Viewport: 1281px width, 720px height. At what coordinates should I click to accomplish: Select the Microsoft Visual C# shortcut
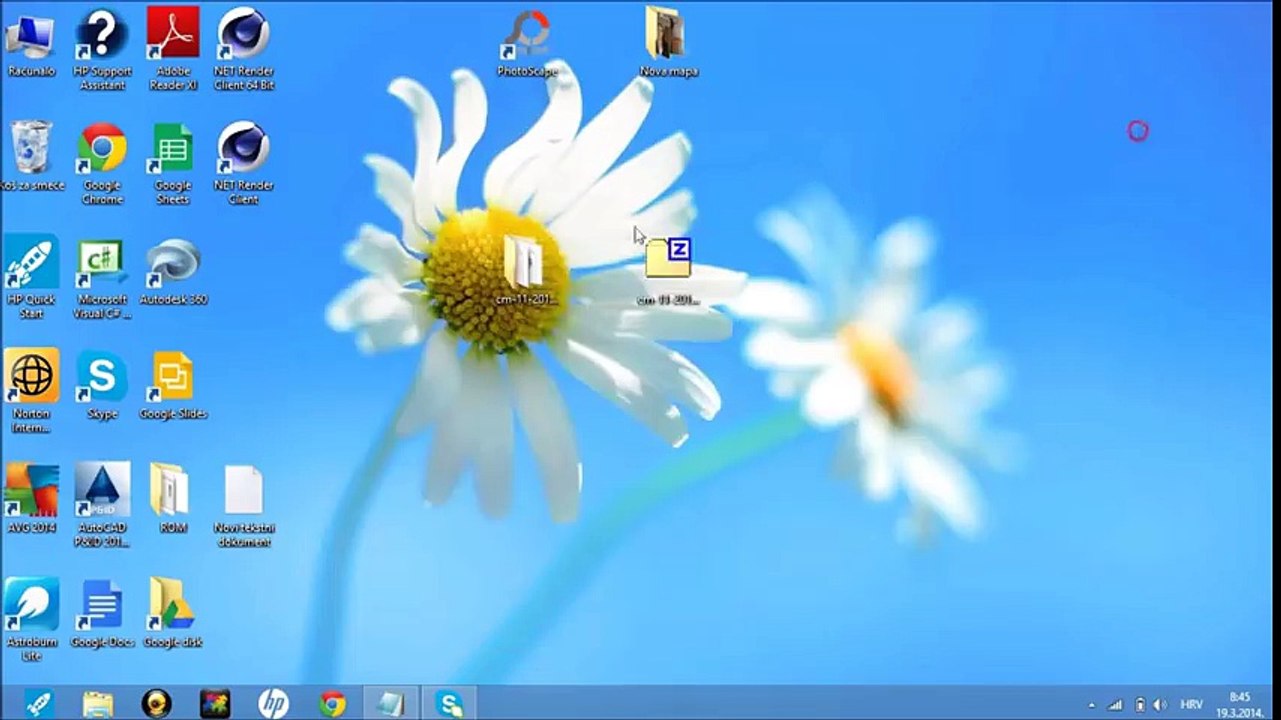102,277
